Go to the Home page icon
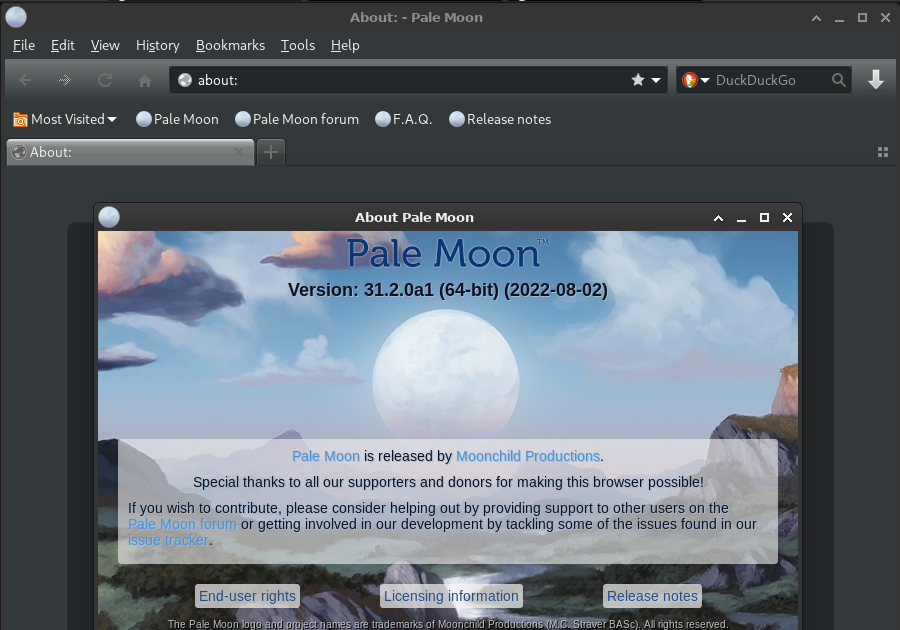This screenshot has width=900, height=630. pos(145,80)
